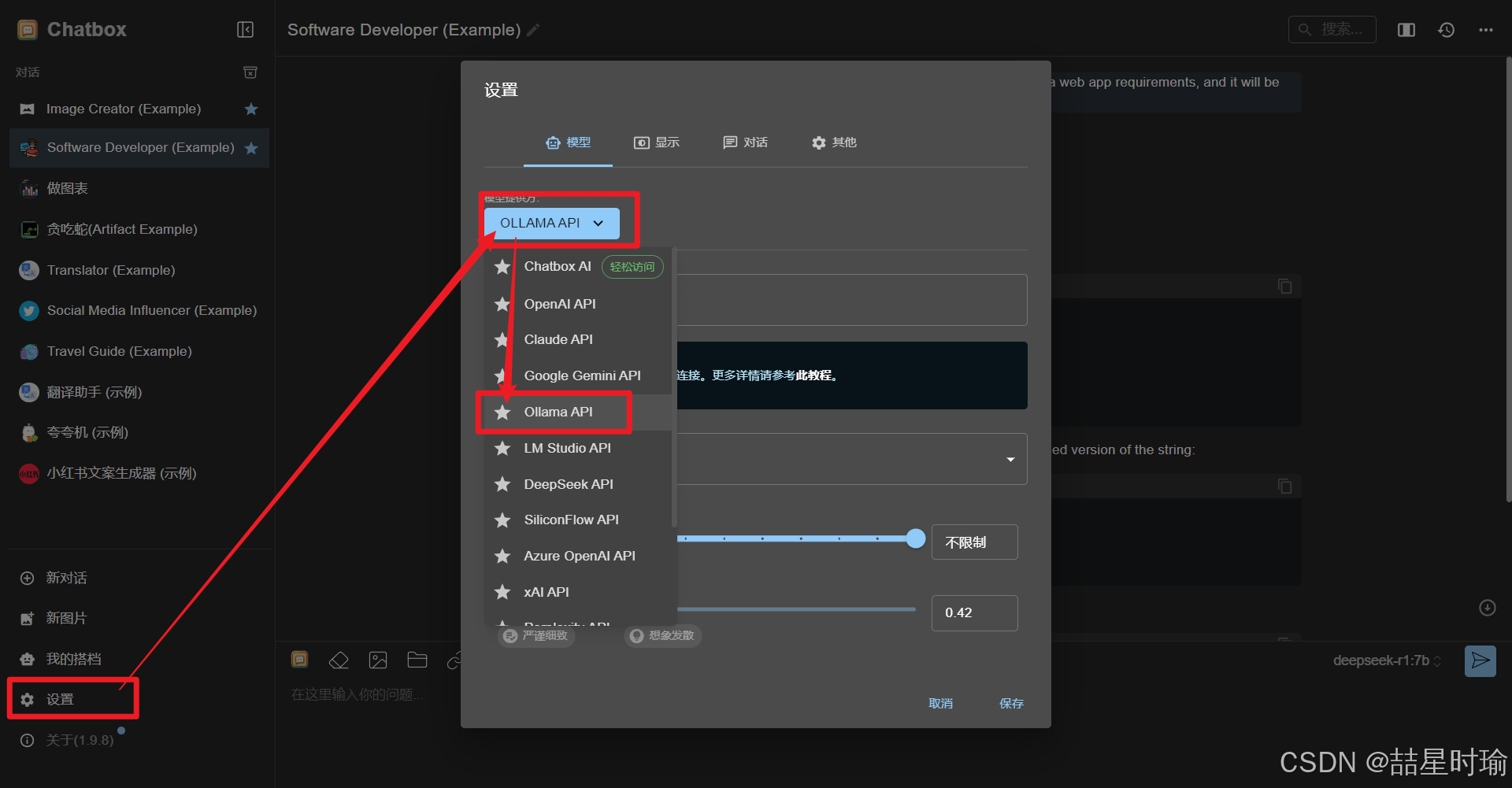Click the star icon beside DeepSeek API
The width and height of the screenshot is (1512, 788).
point(502,484)
